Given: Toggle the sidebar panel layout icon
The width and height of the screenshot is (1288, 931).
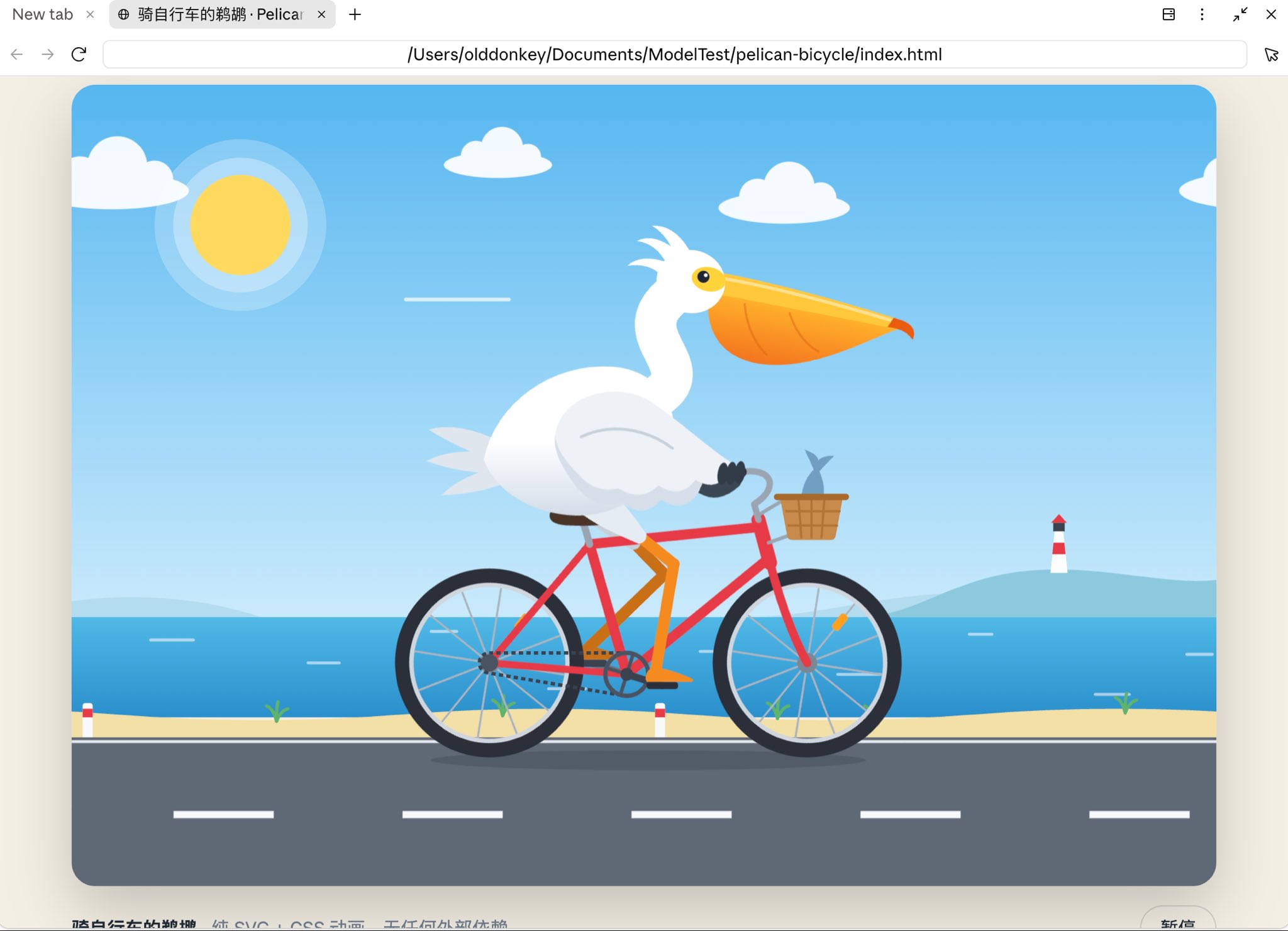Looking at the screenshot, I should (1169, 14).
